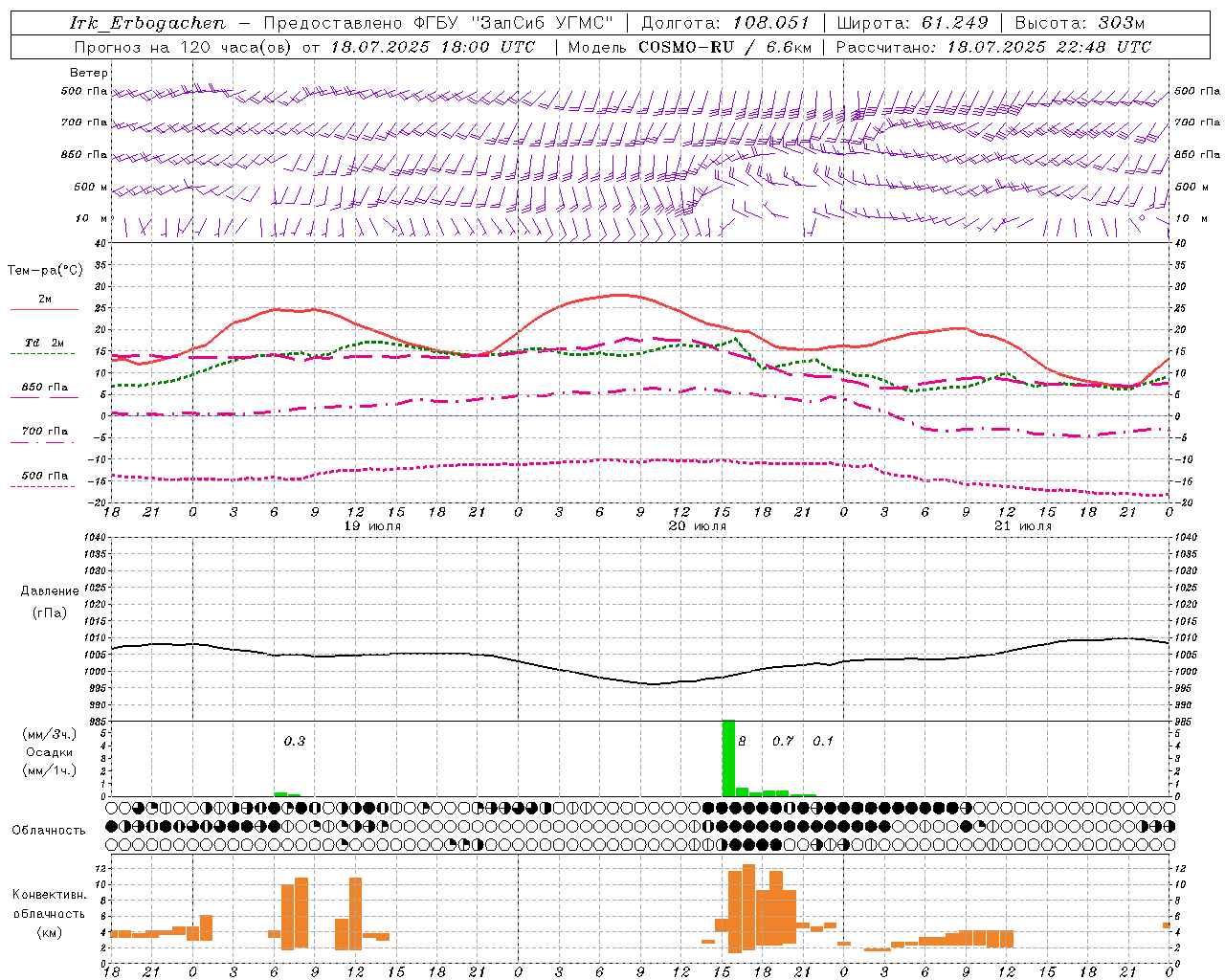Viewport: 1225px width, 980px height.
Task: Select the longitude text 'Долгота: 108.051'
Action: coord(724,23)
